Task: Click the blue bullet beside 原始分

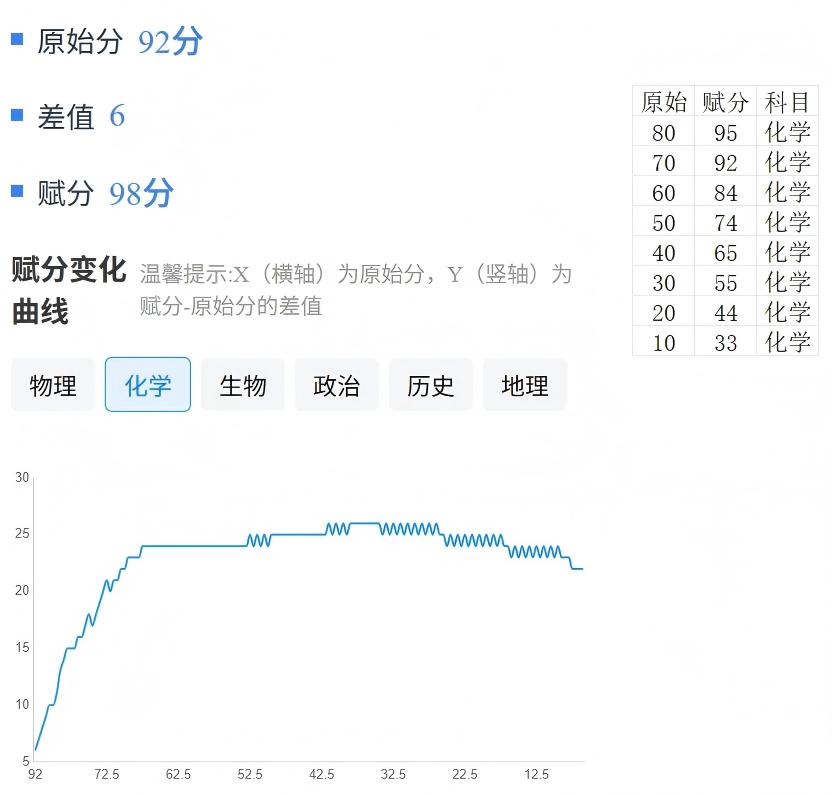Action: point(17,39)
